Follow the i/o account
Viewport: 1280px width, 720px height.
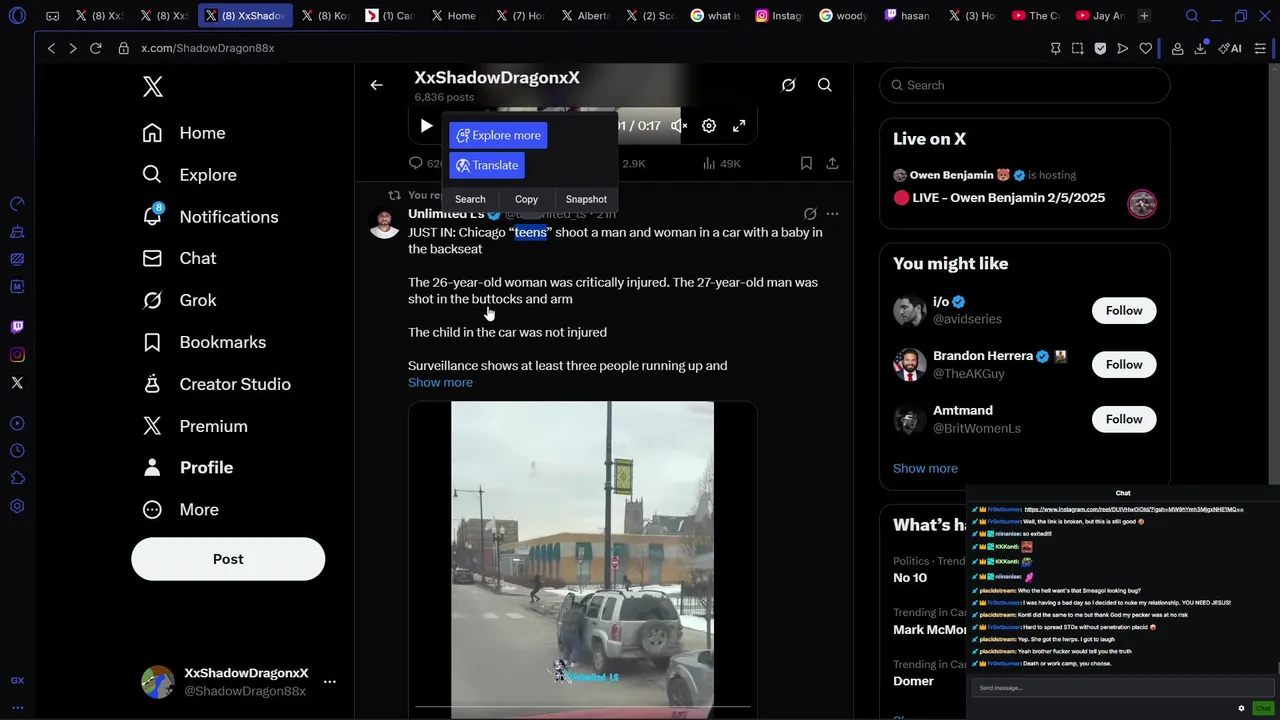click(1124, 311)
